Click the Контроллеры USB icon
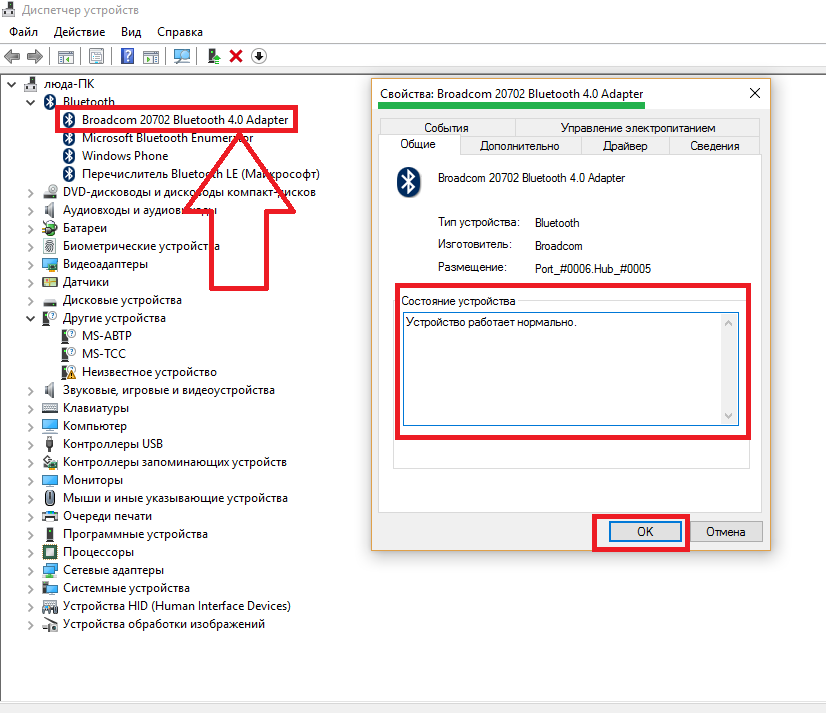Screen dimensions: 826x713 pyautogui.click(x=50, y=444)
